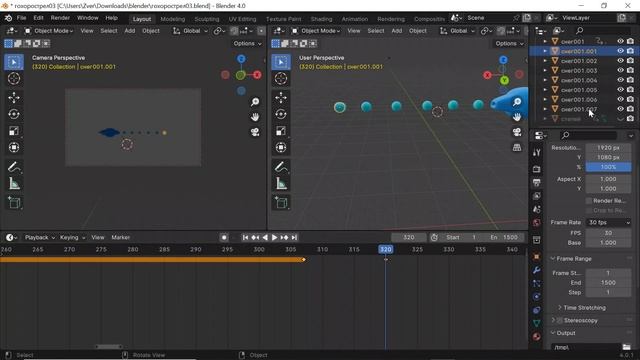Select the Annotate tool in User Perspective viewport
The image size is (640, 360).
point(281,167)
